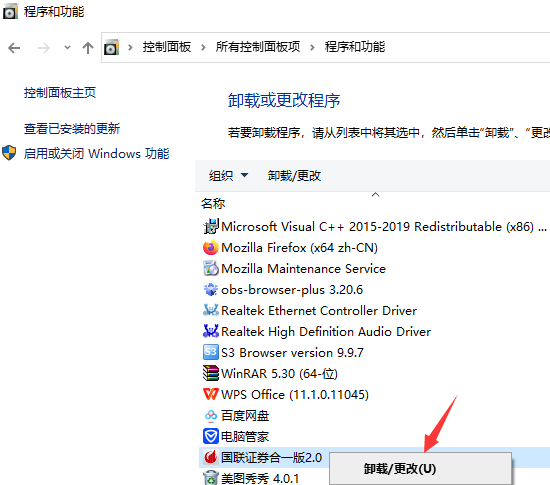The width and height of the screenshot is (550, 485).
Task: Select the obs-browser-plus 3.20.6 entry
Action: point(292,290)
